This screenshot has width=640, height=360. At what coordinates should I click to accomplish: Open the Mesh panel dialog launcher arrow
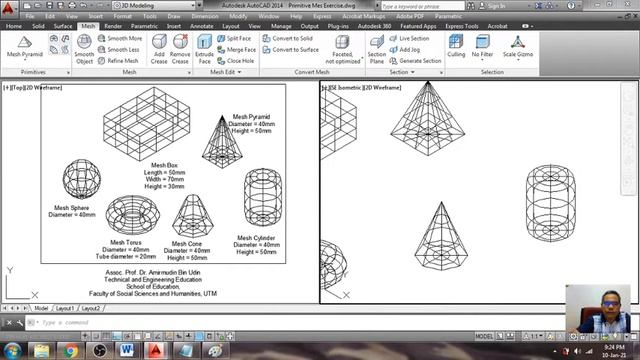[x=189, y=73]
